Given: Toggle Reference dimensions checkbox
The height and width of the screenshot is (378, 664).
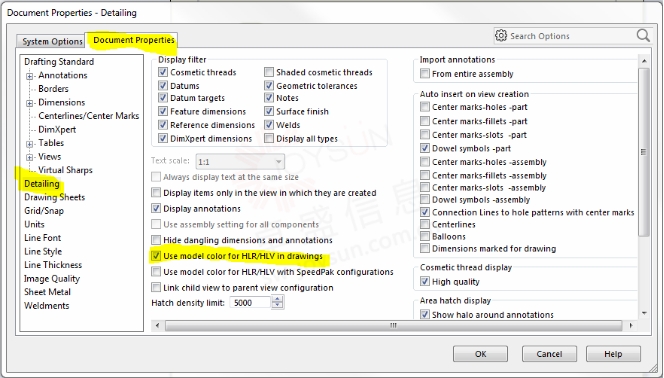Looking at the screenshot, I should pos(163,125).
